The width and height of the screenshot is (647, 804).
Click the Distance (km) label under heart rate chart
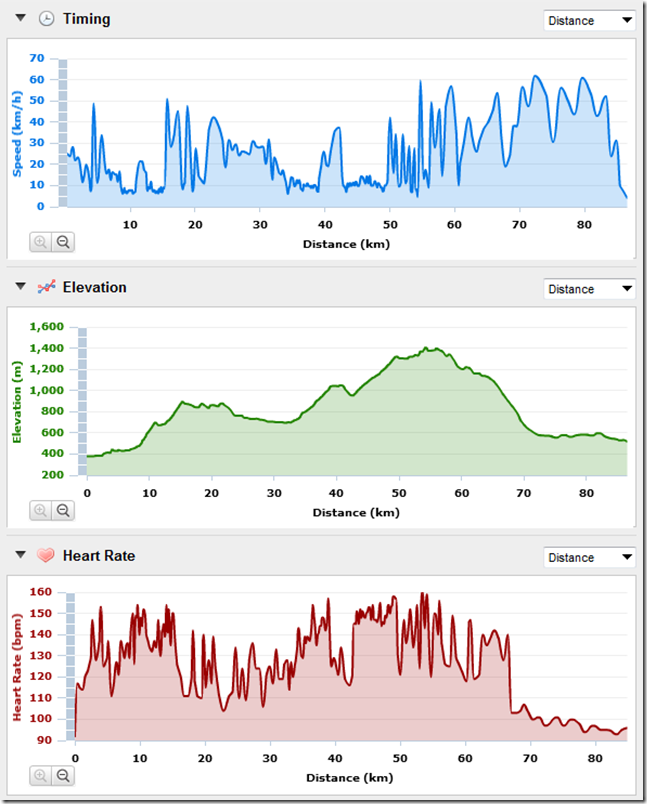pyautogui.click(x=350, y=778)
